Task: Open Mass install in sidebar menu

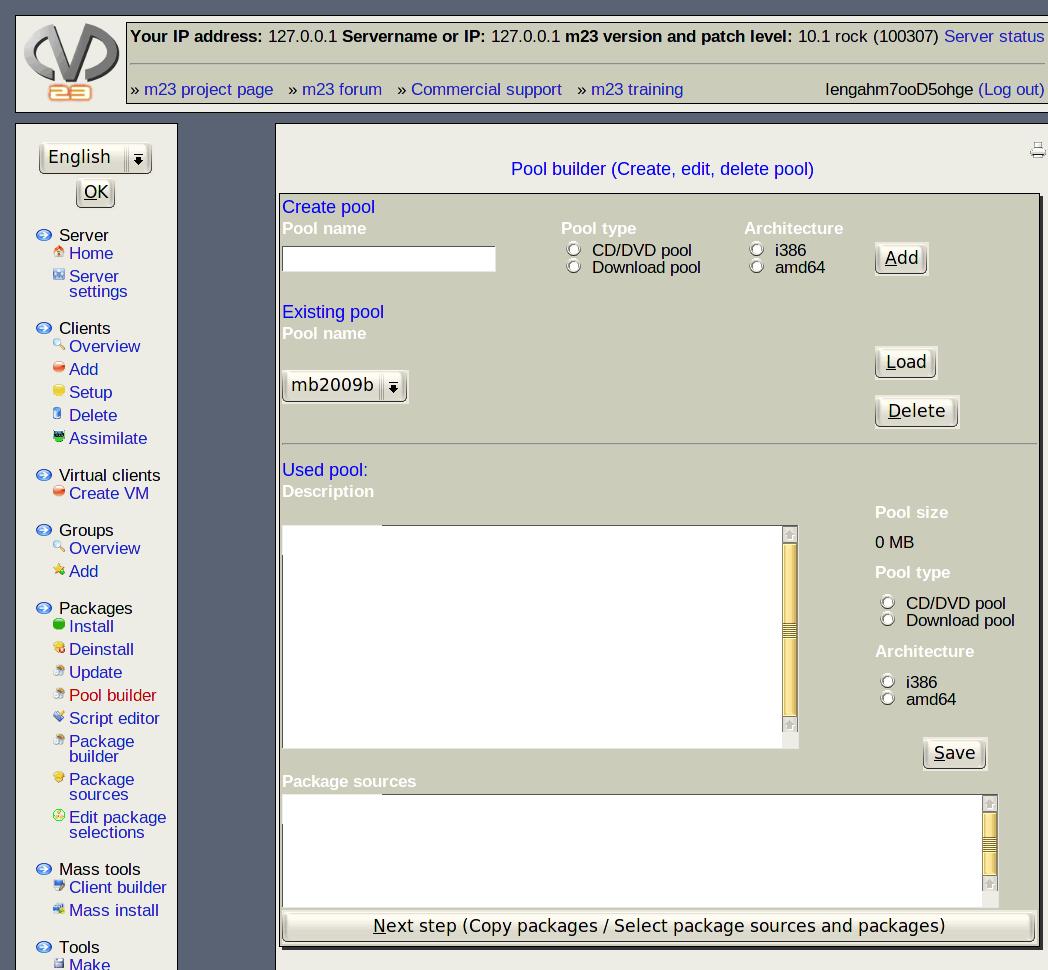Action: [113, 910]
